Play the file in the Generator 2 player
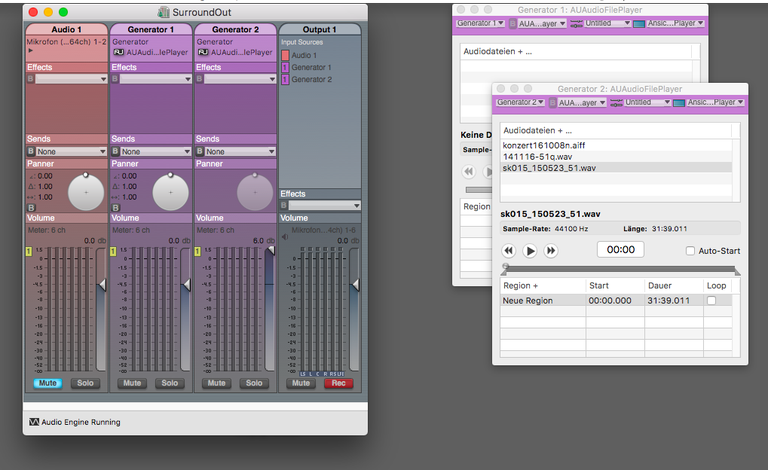 click(529, 251)
